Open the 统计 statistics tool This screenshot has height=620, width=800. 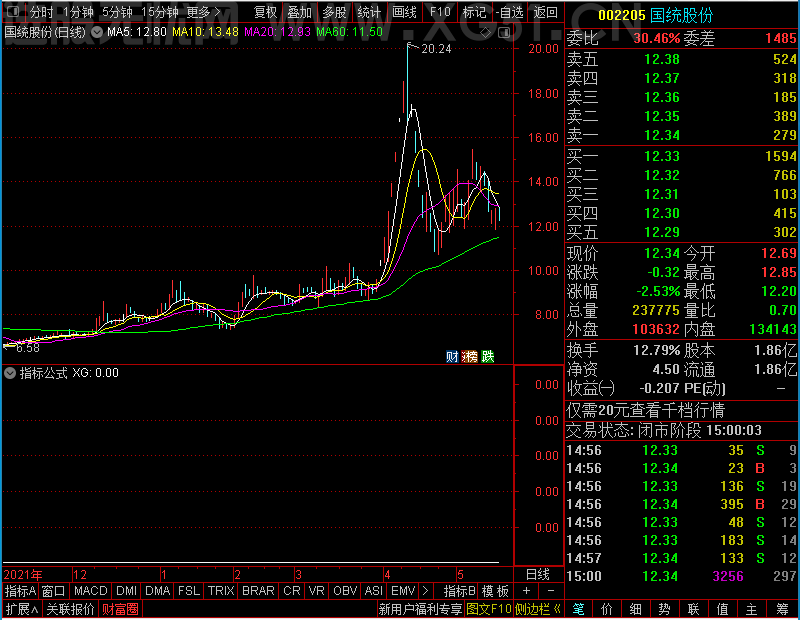point(369,12)
